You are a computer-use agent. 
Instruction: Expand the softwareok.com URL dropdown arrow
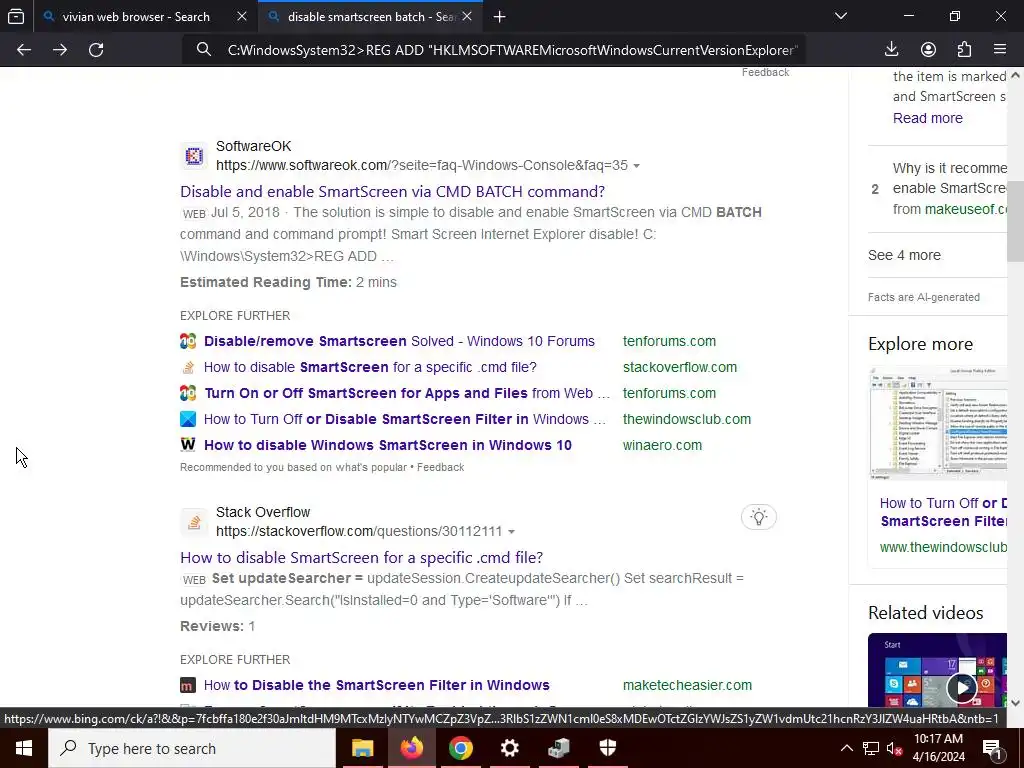(637, 166)
